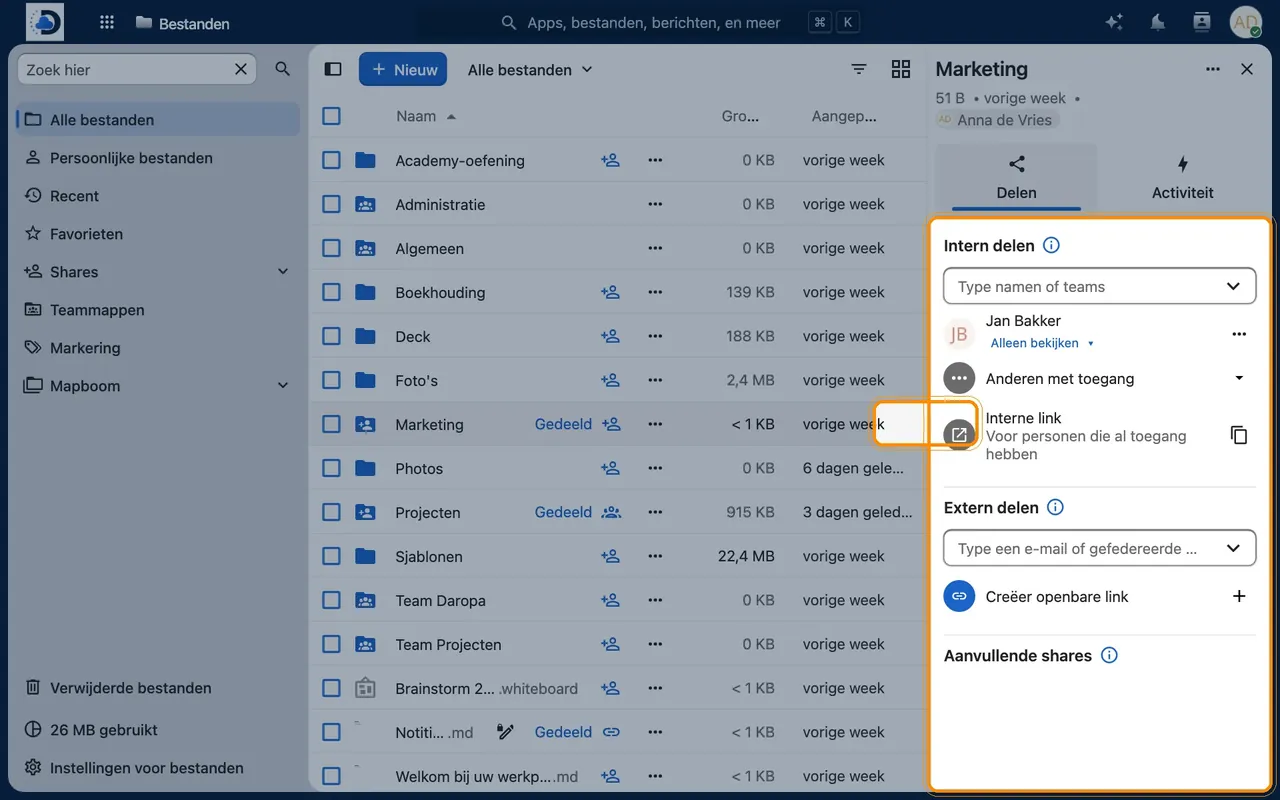Viewport: 1280px width, 800px height.
Task: Open Persoonlijke bestanden in sidebar
Action: [x=158, y=158]
